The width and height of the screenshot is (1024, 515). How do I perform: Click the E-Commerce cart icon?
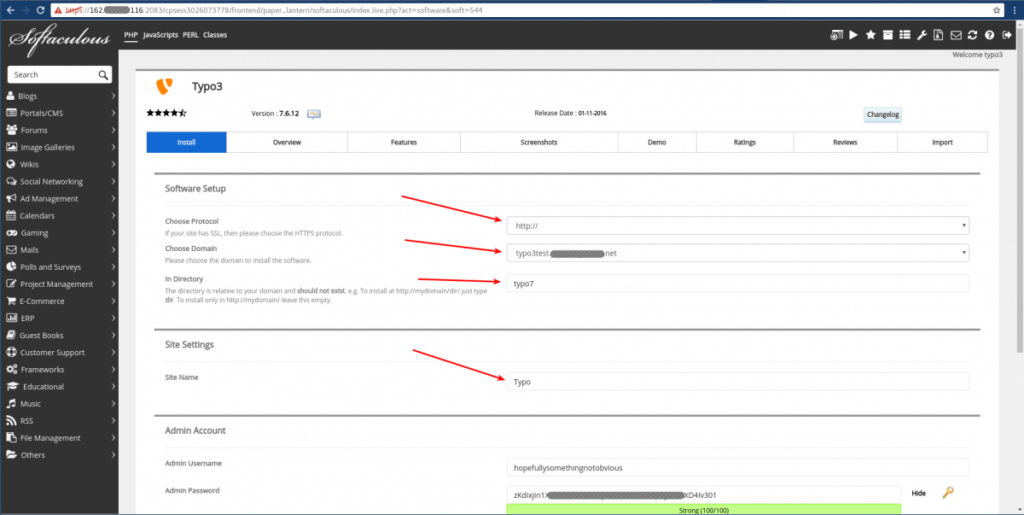[x=11, y=302]
